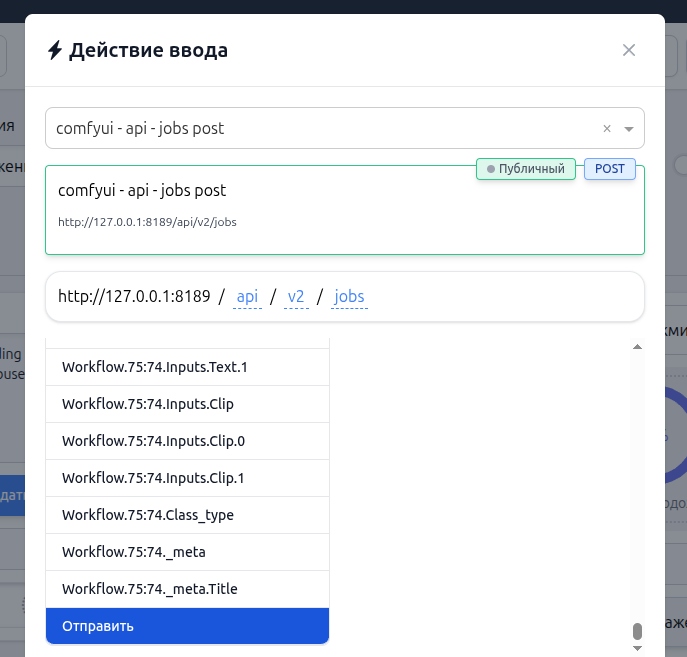Select Workflow.75:74.Inputs.Clip row
Image resolution: width=687 pixels, height=657 pixels.
click(x=188, y=404)
